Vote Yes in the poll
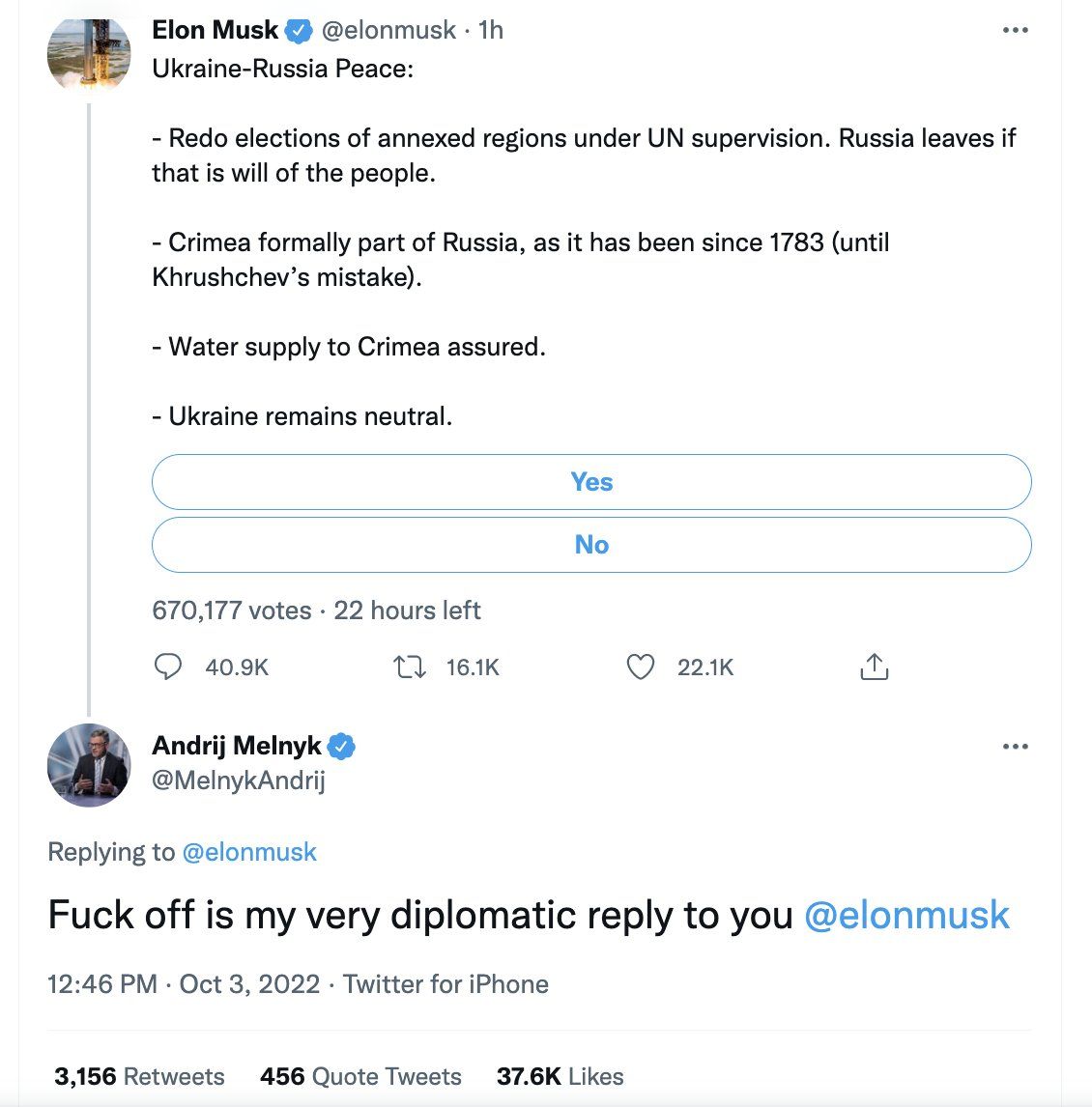This screenshot has height=1107, width=1092. coord(591,482)
